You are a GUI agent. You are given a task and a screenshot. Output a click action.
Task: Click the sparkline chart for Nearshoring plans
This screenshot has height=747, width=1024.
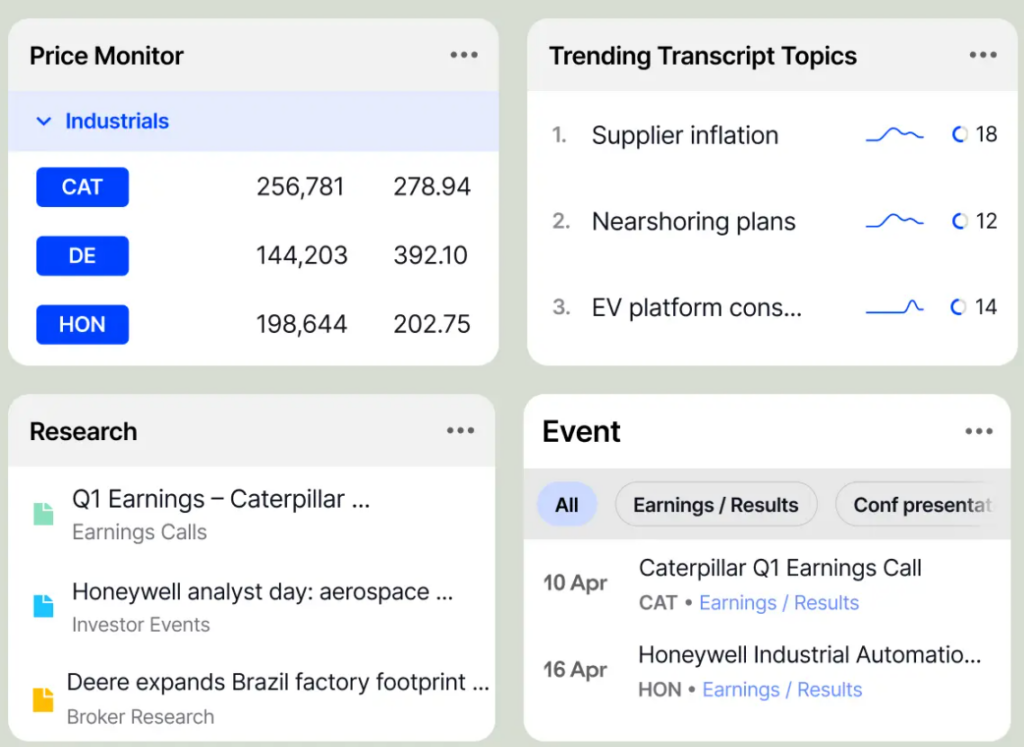coord(895,221)
